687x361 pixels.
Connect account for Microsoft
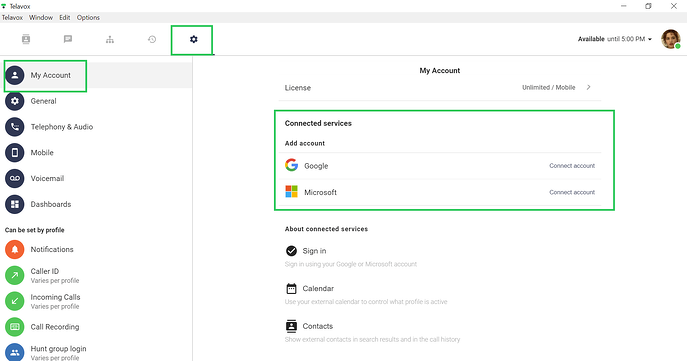point(572,192)
